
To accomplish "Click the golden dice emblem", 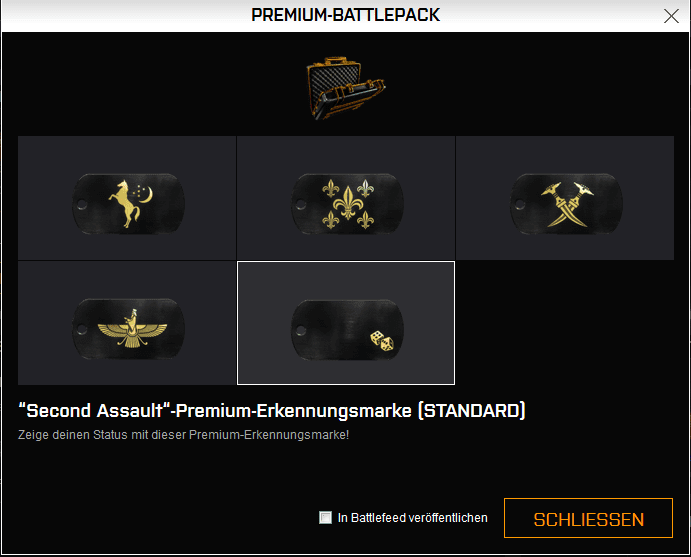I will coord(383,341).
